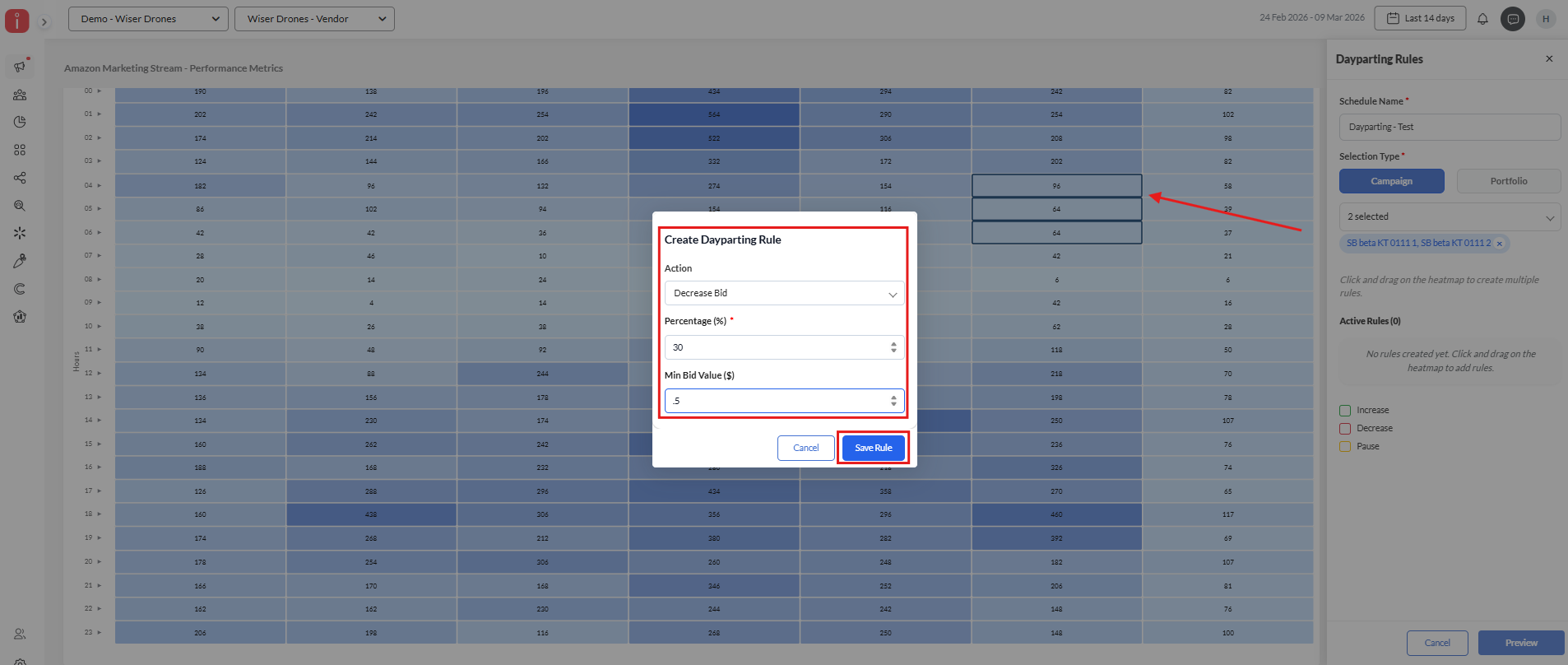
Task: Toggle the Decrease legend checkbox
Action: pyautogui.click(x=1345, y=428)
